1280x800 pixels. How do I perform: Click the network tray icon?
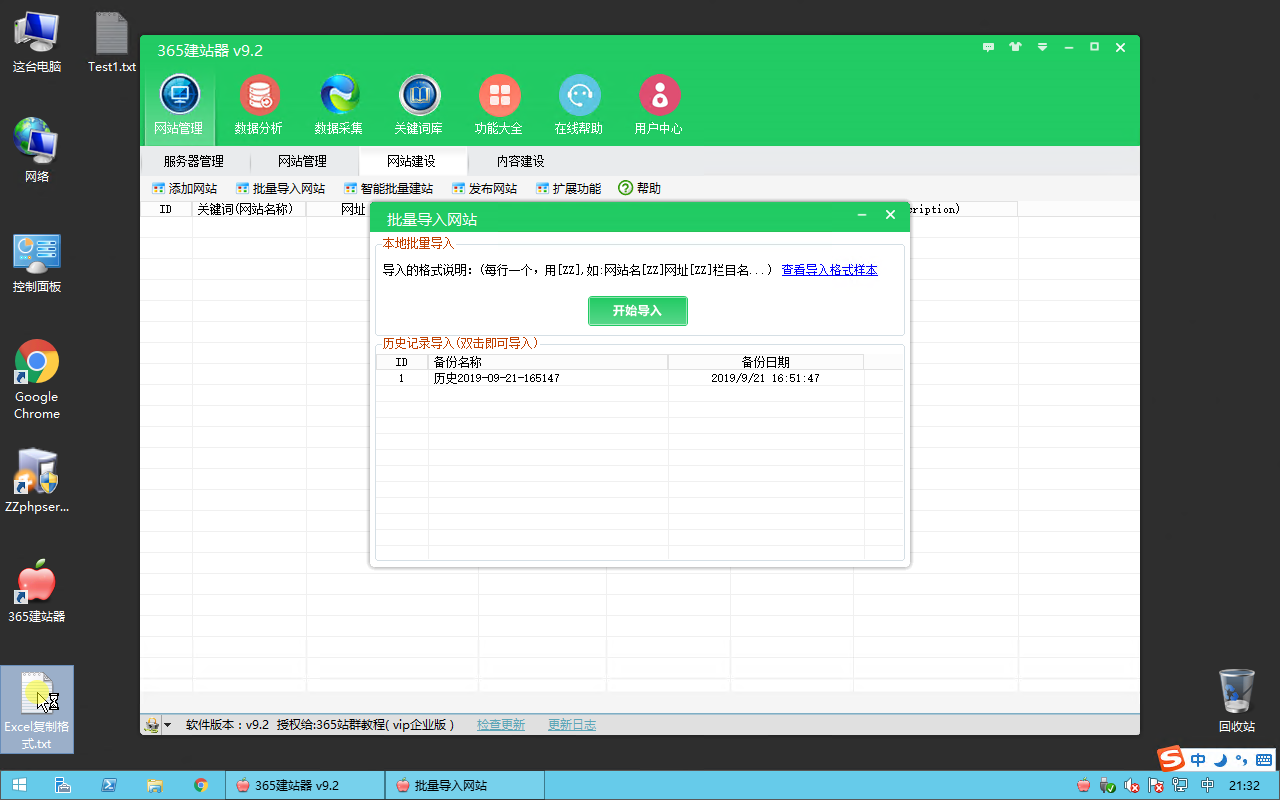[1180, 786]
